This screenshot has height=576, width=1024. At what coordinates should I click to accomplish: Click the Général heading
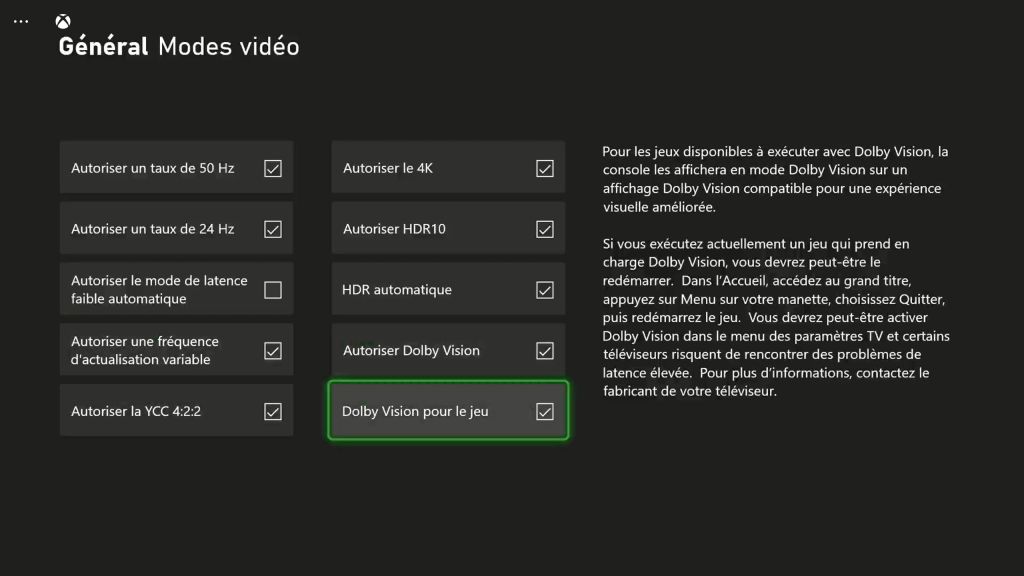click(x=103, y=47)
